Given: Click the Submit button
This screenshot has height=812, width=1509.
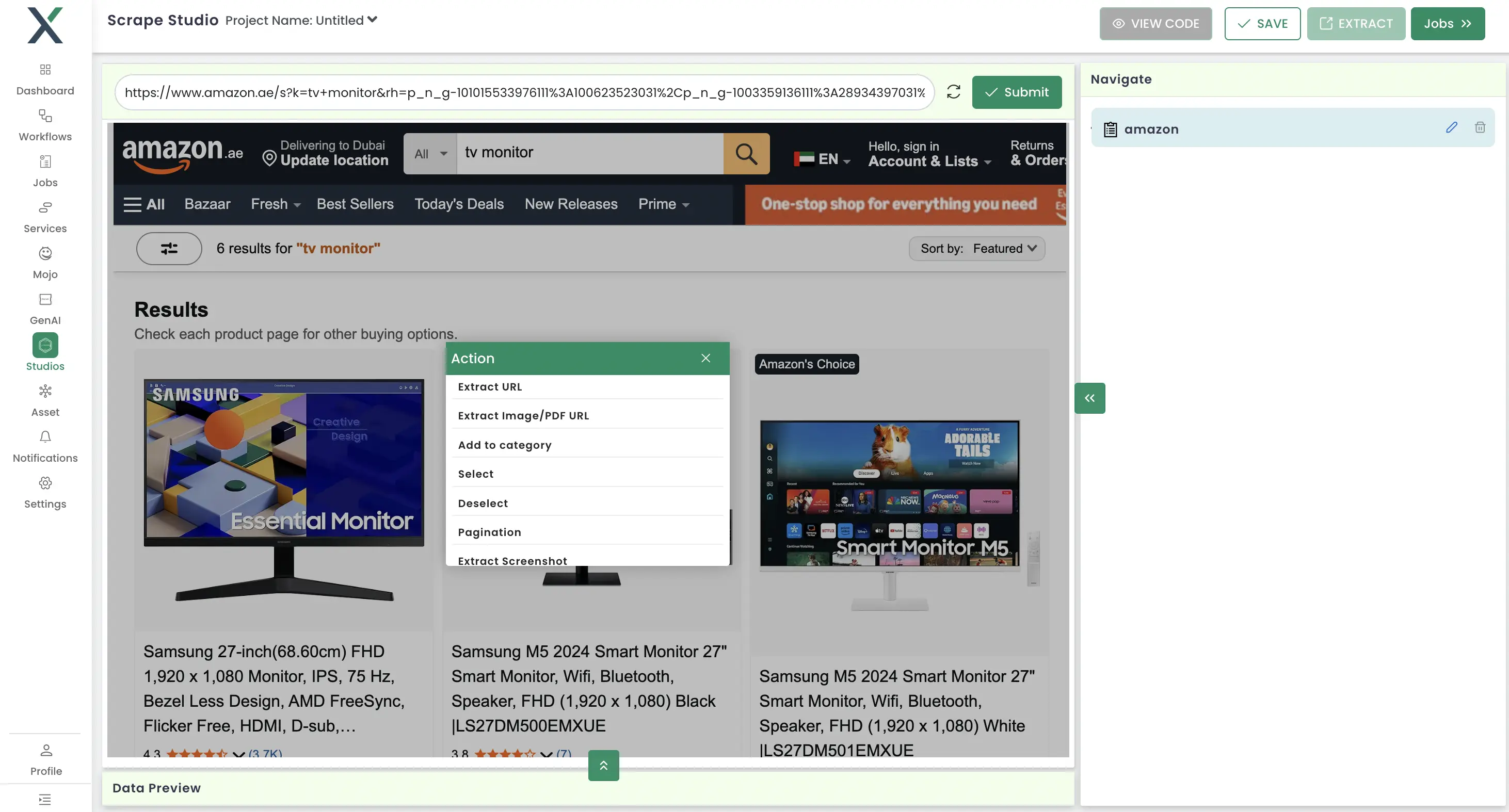Looking at the screenshot, I should (1016, 92).
